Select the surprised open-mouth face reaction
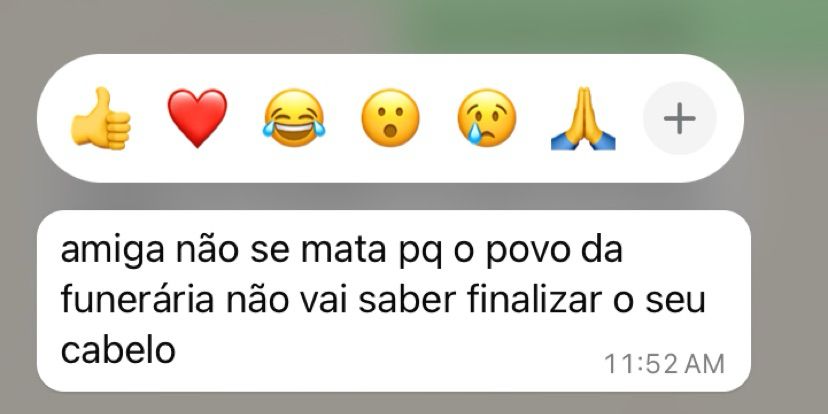 pos(390,118)
